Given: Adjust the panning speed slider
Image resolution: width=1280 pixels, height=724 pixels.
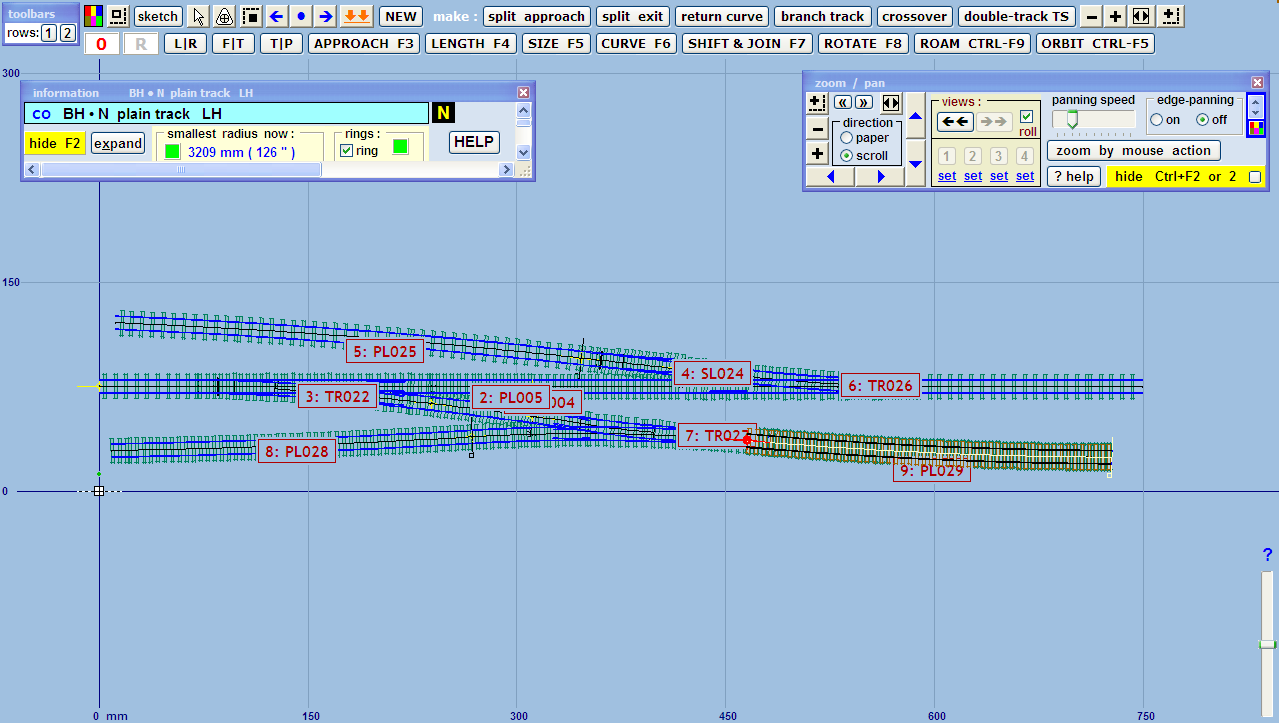Looking at the screenshot, I should tap(1072, 120).
